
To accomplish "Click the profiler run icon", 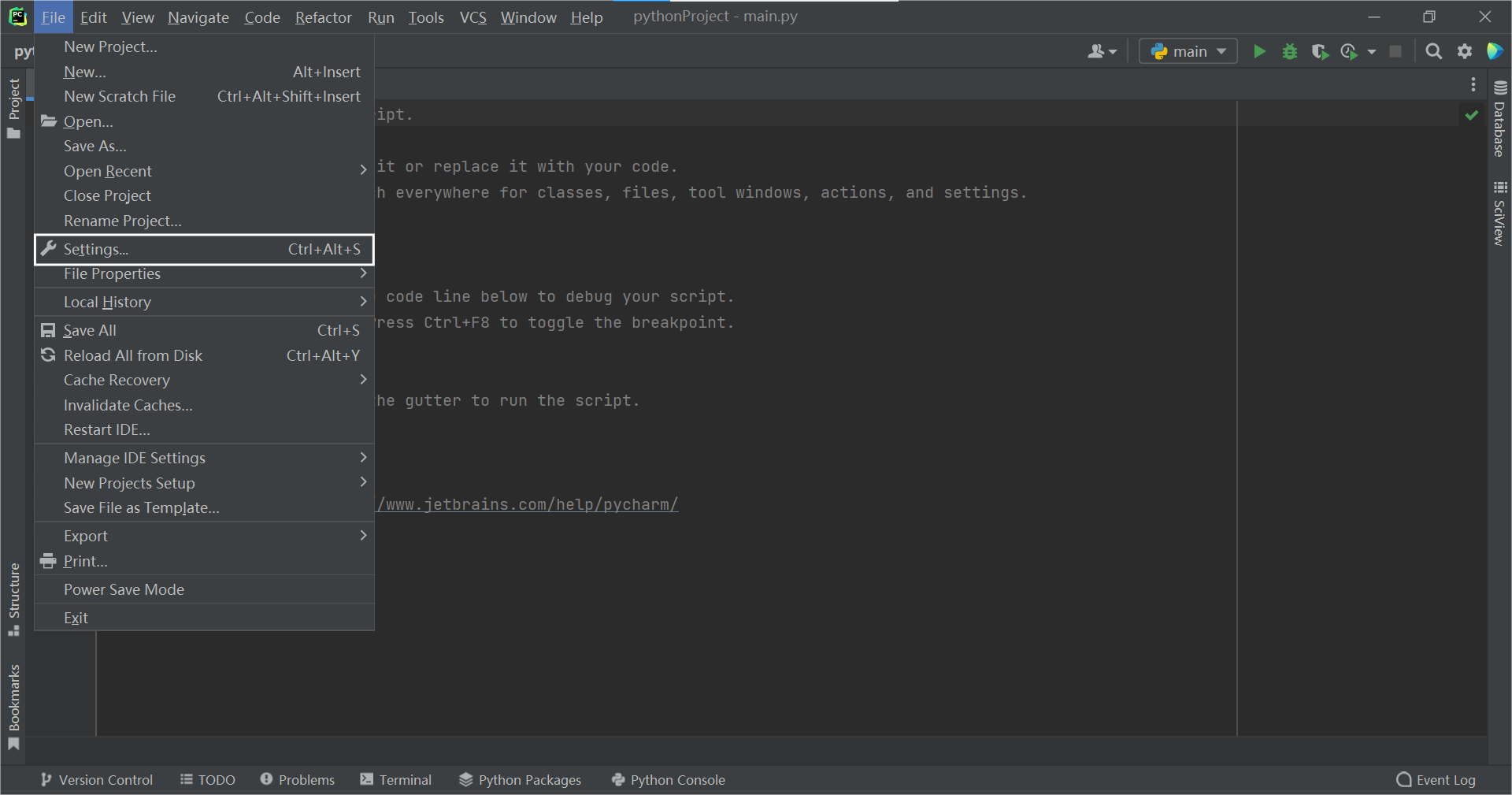I will pyautogui.click(x=1349, y=51).
